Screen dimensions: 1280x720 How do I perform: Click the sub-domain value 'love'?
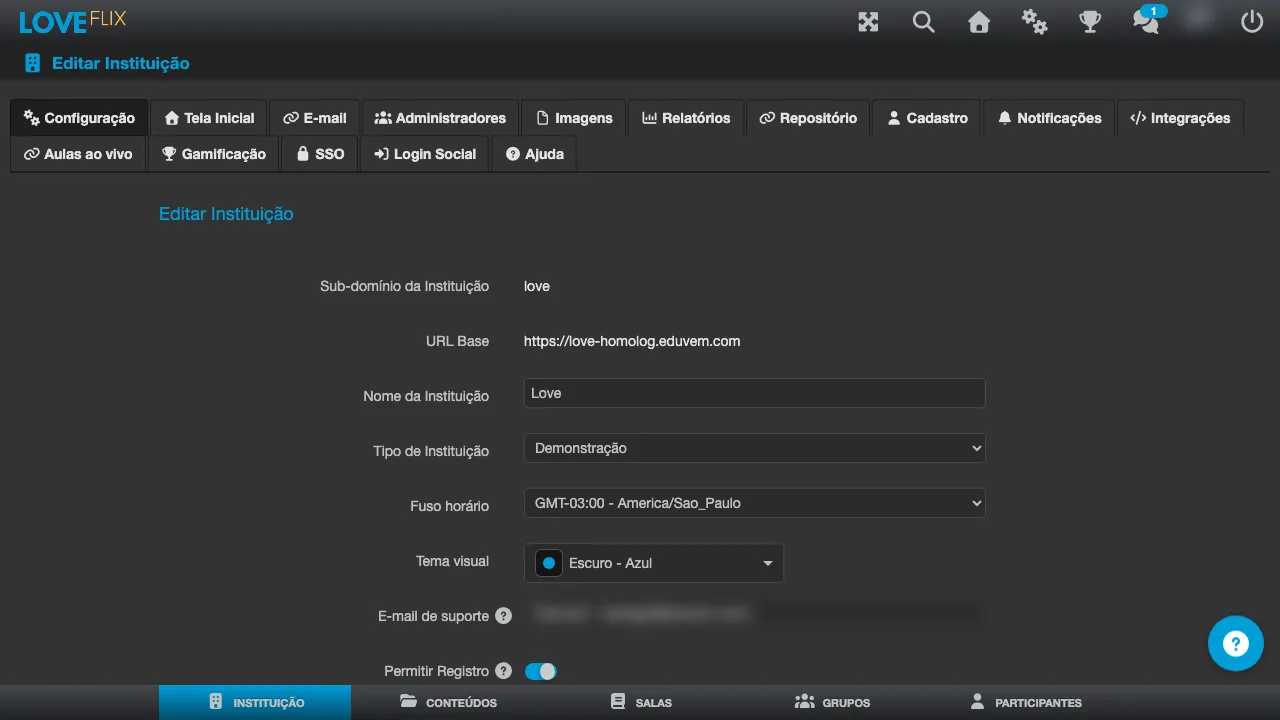pos(537,286)
